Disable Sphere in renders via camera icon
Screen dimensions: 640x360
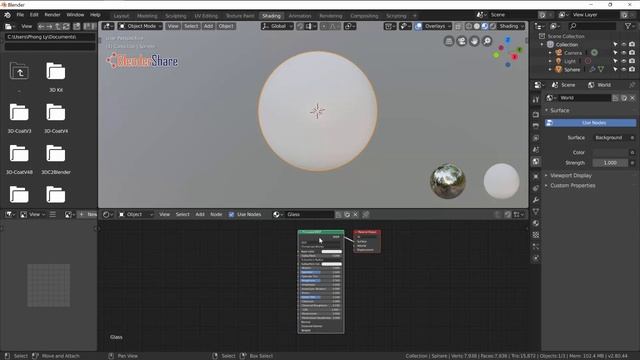pyautogui.click(x=632, y=69)
